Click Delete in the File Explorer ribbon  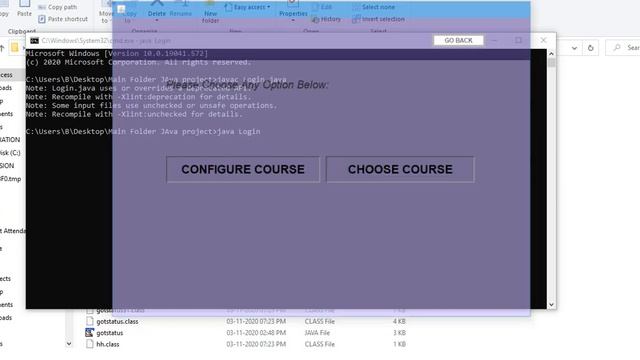157,12
